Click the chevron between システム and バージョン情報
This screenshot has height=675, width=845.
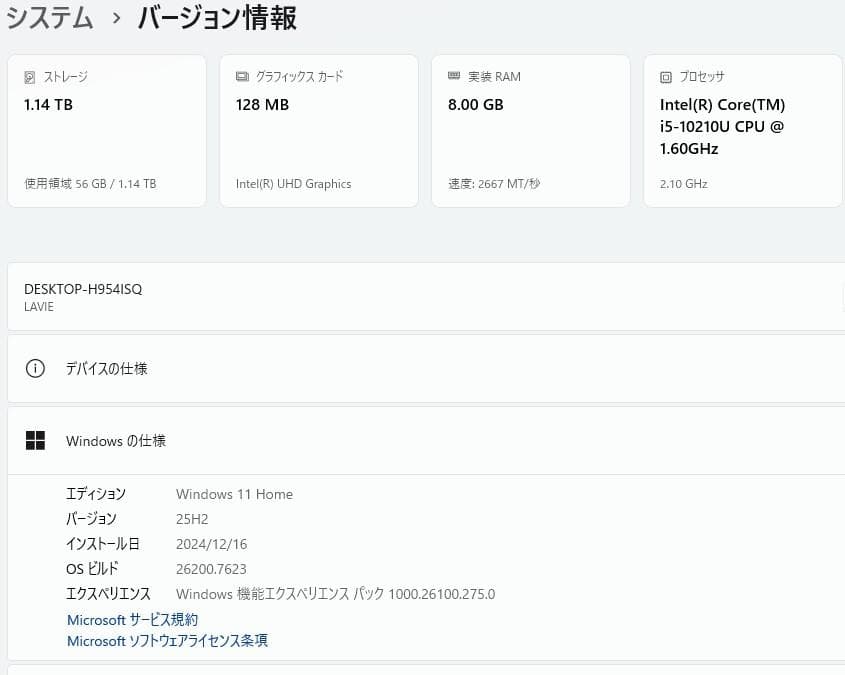click(116, 18)
